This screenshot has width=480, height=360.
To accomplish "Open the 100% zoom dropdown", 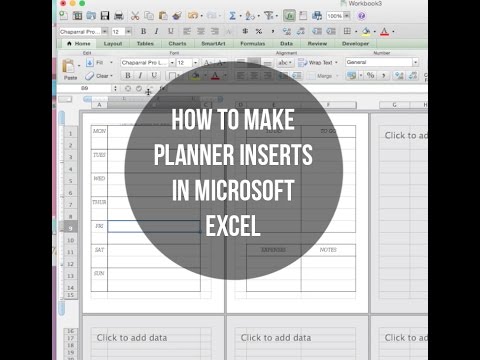I will click(347, 16).
